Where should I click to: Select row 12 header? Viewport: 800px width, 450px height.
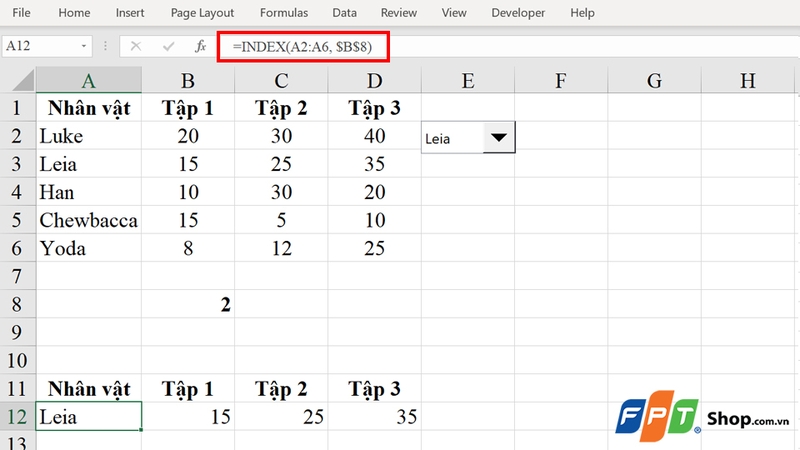17,416
